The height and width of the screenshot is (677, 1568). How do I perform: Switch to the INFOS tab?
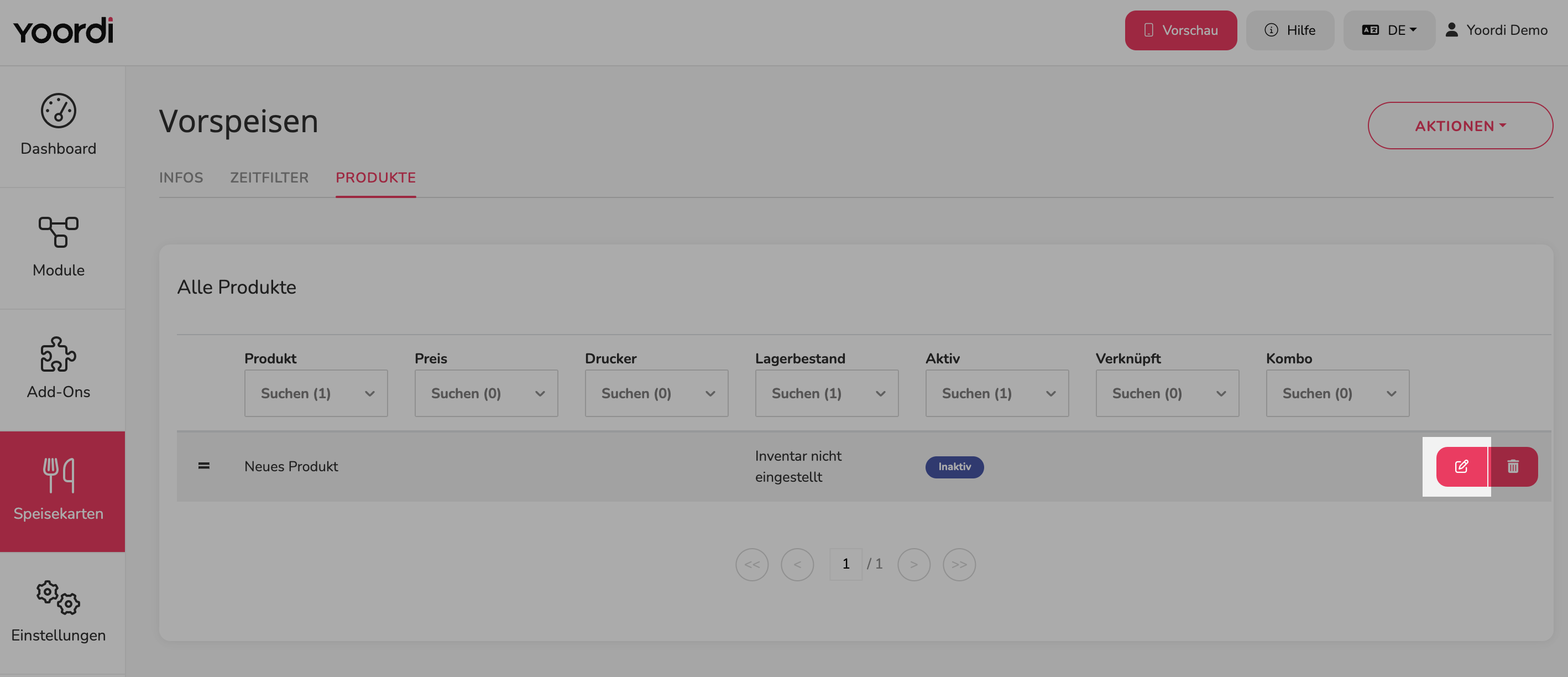click(x=181, y=178)
